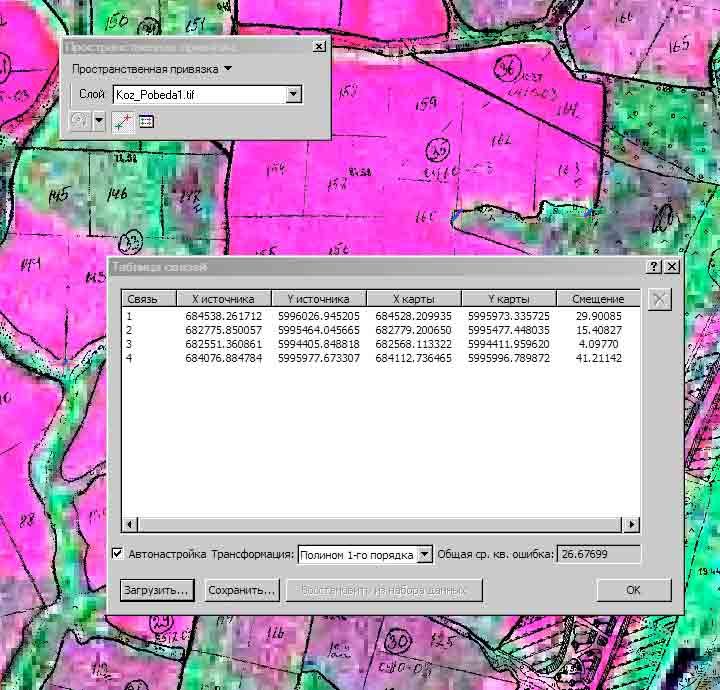Click the OK button
The image size is (720, 690).
(x=634, y=590)
